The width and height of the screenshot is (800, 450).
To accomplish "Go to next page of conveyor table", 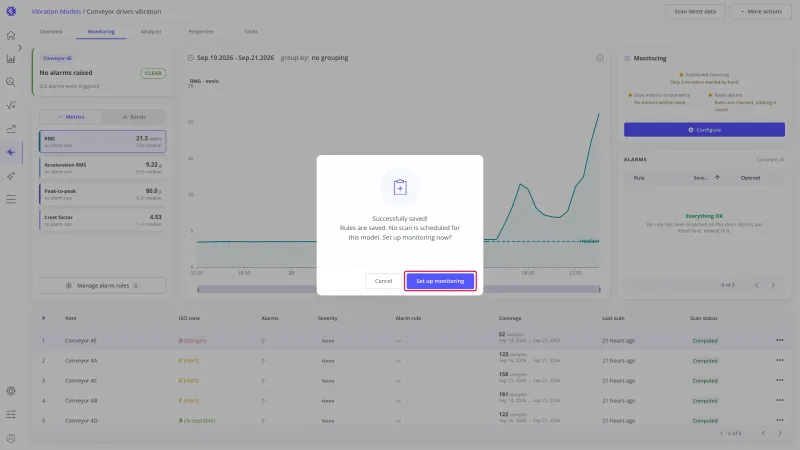I will pos(780,433).
